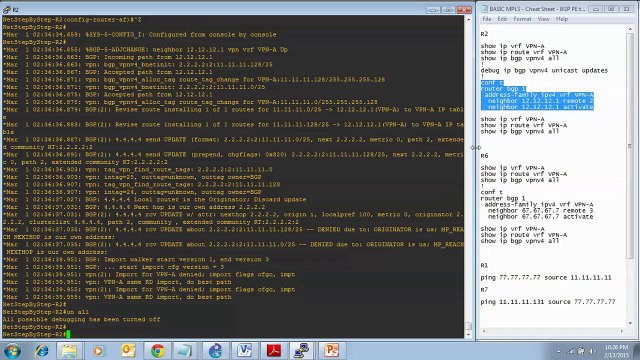Show hidden system tray icons

[x=558, y=351]
